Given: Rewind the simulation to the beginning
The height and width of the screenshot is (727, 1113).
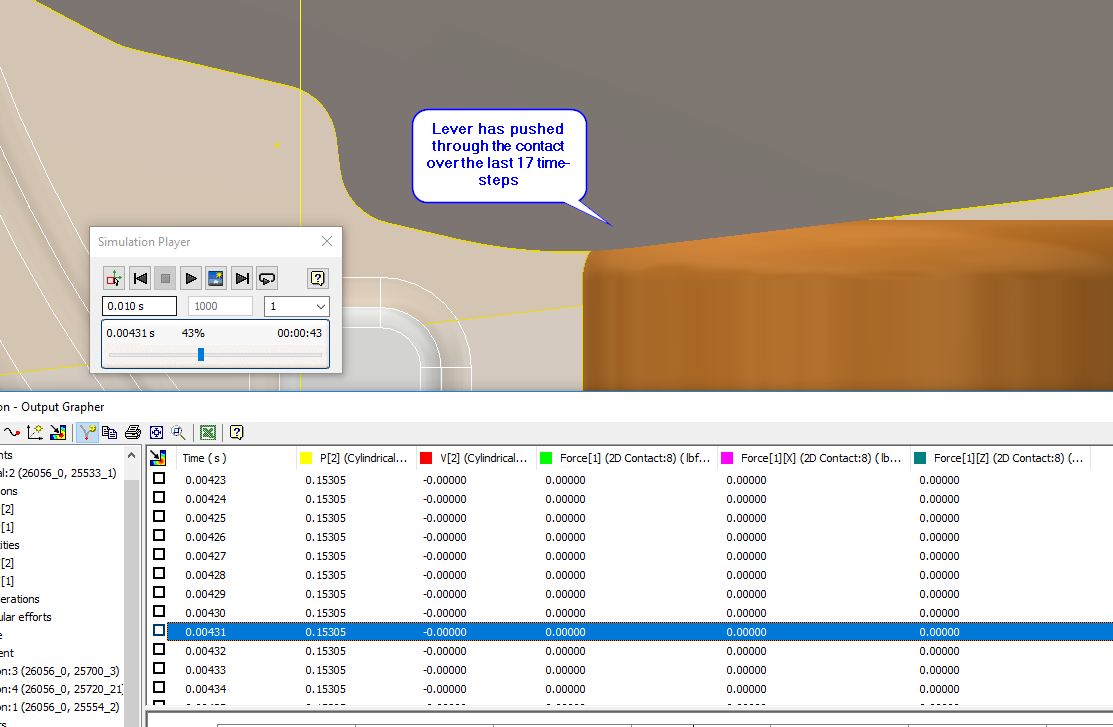Looking at the screenshot, I should pyautogui.click(x=140, y=278).
